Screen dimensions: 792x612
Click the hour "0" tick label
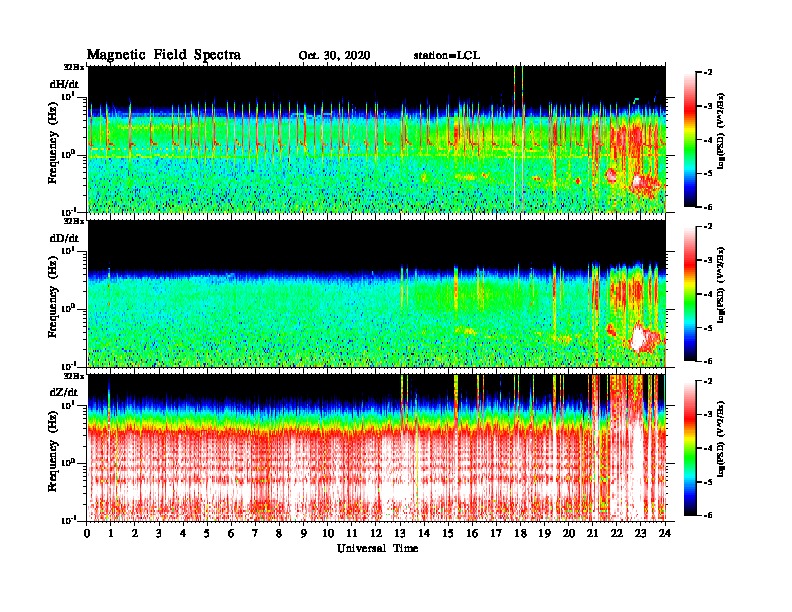point(87,533)
